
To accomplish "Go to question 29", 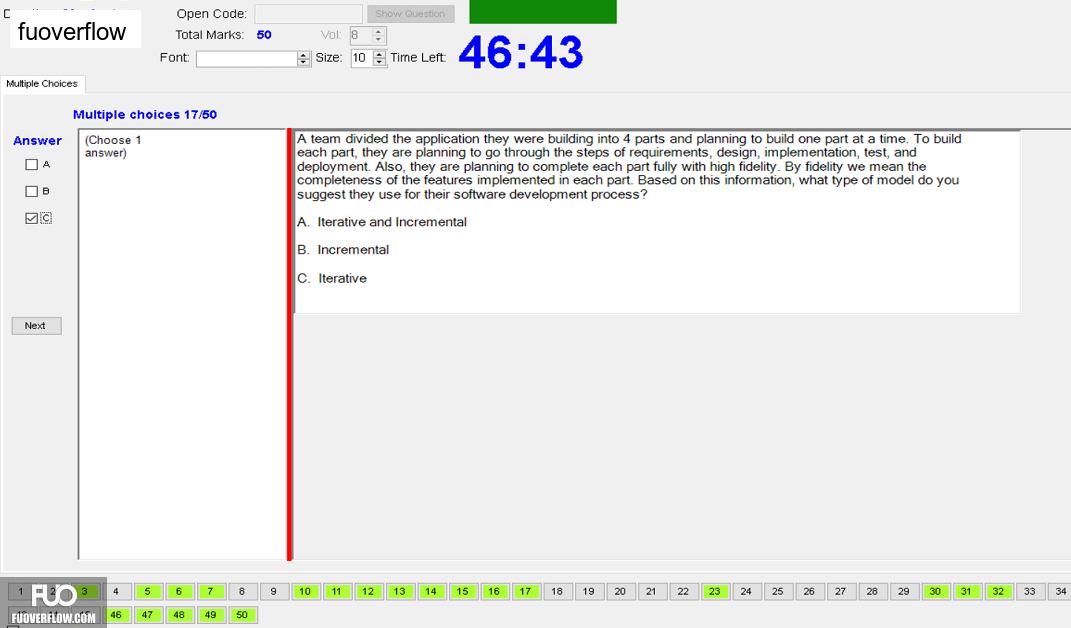I will pyautogui.click(x=904, y=591).
